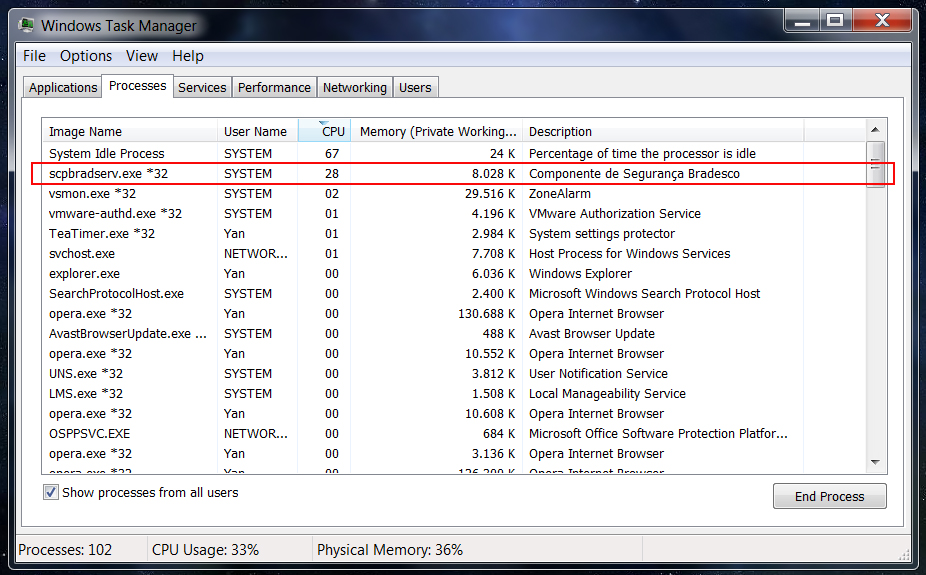This screenshot has height=575, width=926.
Task: Open the View menu
Action: coord(142,55)
